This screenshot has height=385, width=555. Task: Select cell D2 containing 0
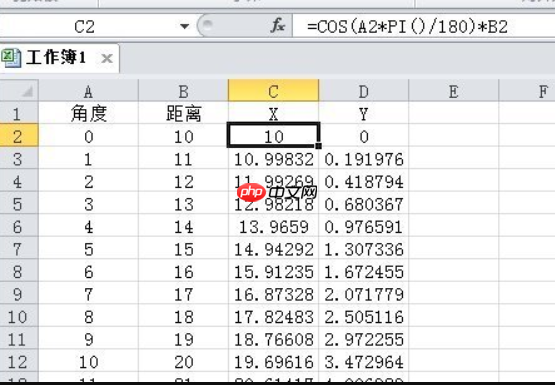click(x=364, y=136)
